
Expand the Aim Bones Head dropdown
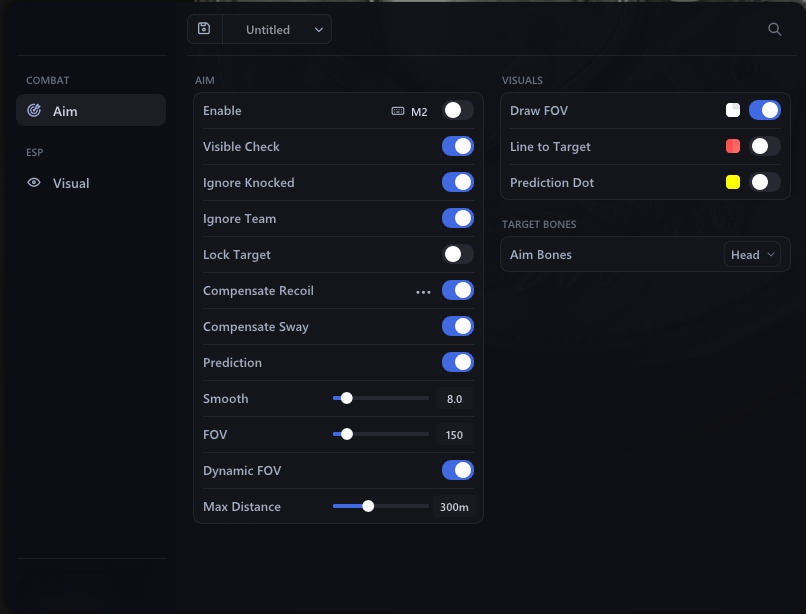point(752,255)
